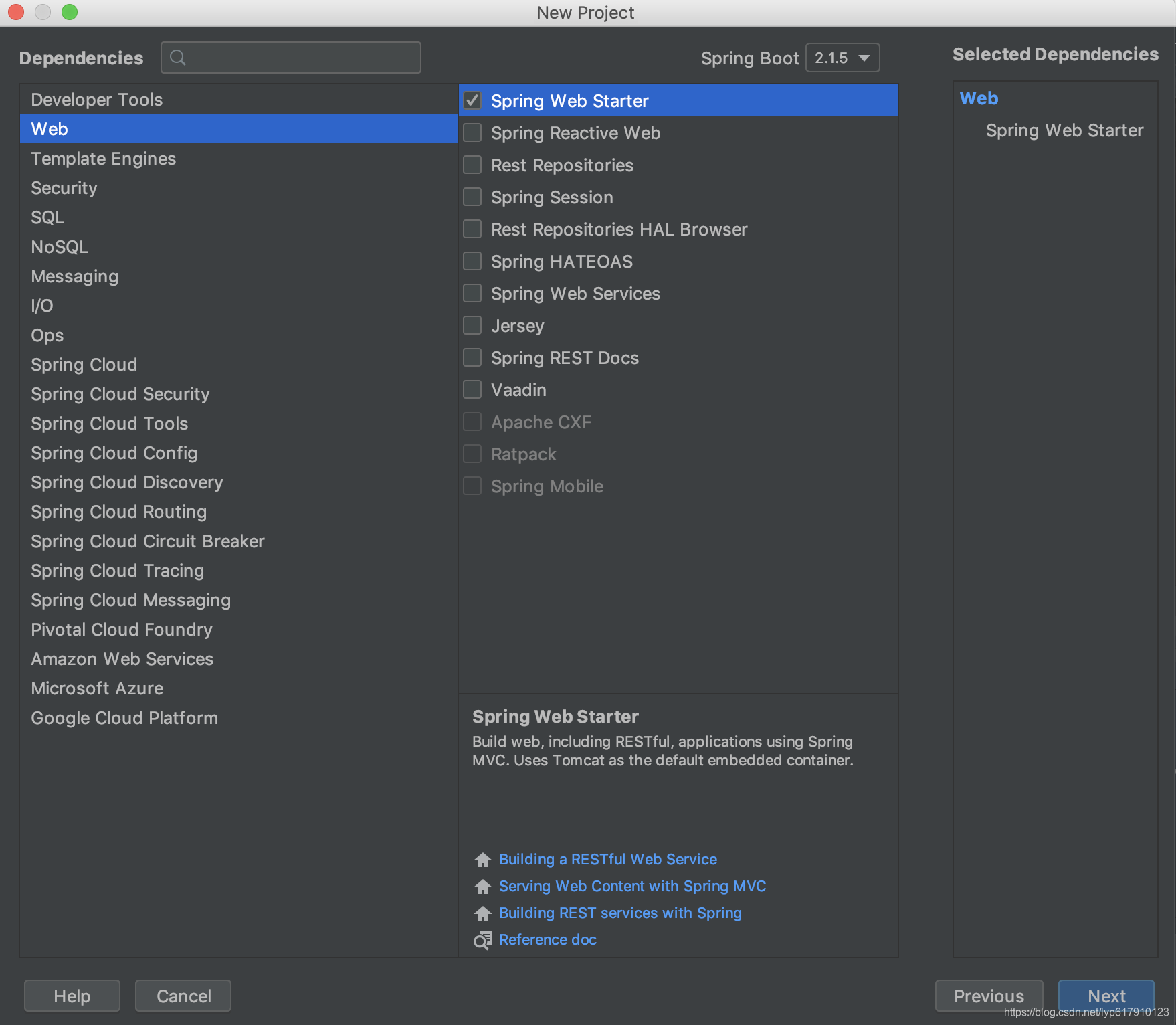
Task: Focus the Dependencies search input field
Action: point(291,58)
